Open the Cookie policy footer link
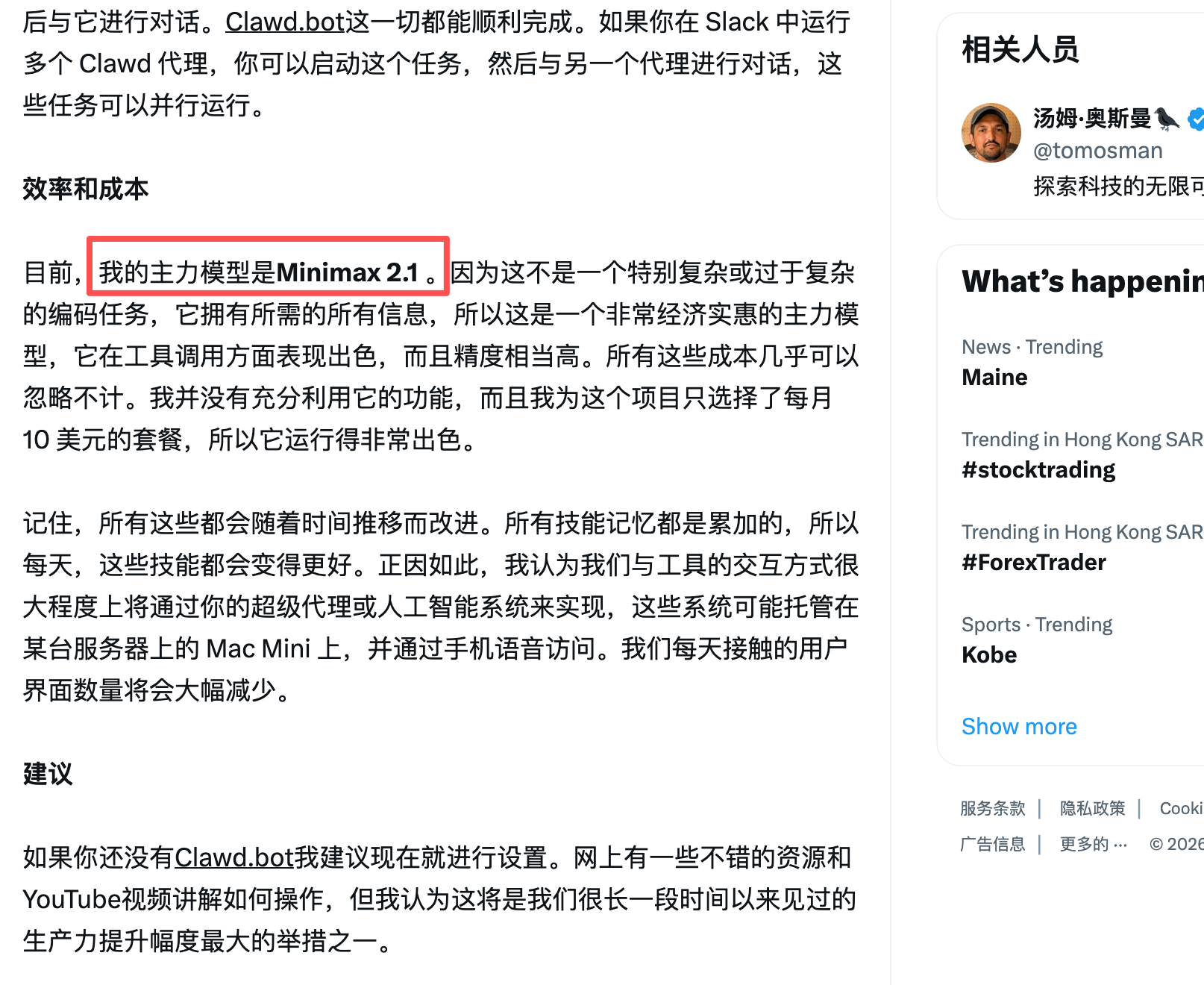Screen dimensions: 1204x985 click(1182, 808)
